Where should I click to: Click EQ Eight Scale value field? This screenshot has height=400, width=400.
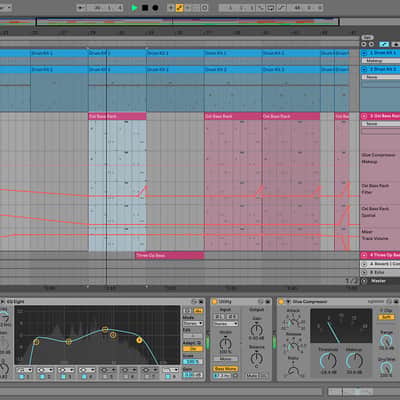(193, 362)
